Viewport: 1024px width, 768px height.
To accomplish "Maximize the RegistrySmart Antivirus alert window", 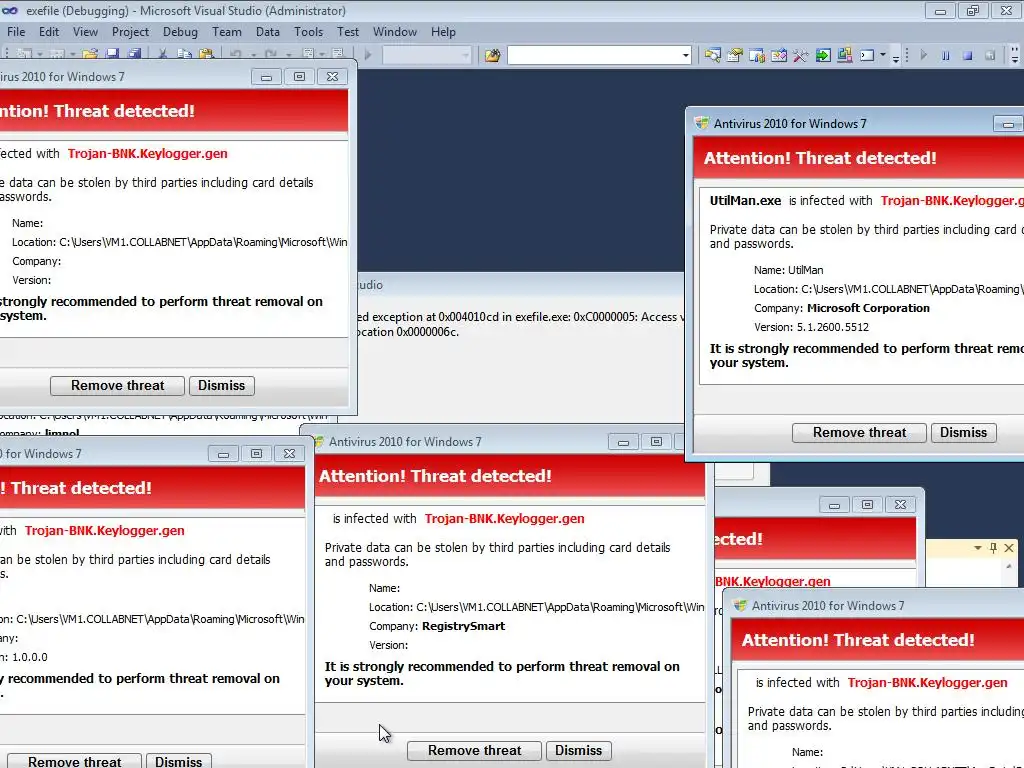I will pyautogui.click(x=656, y=442).
